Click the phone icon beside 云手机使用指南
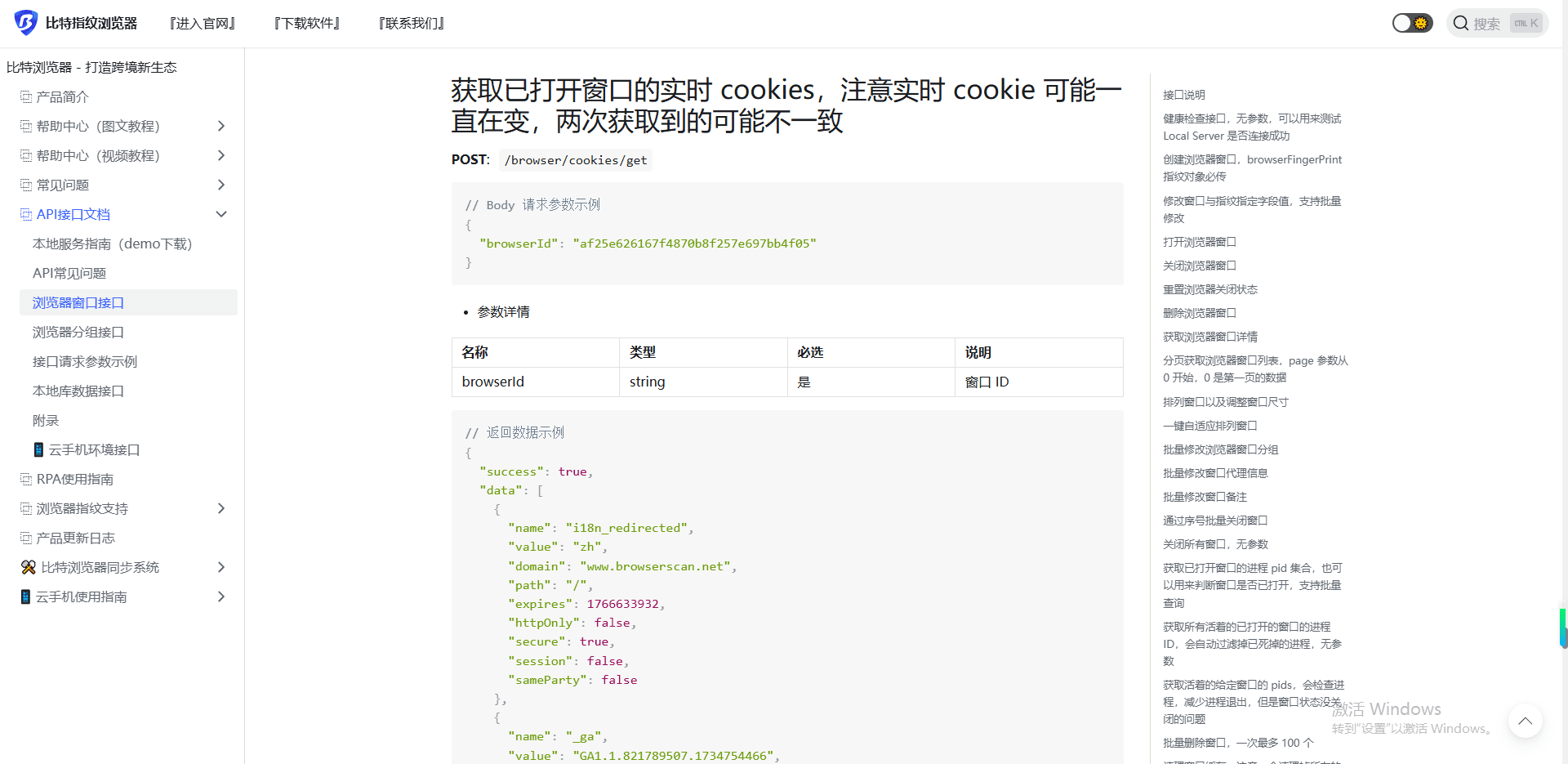 pyautogui.click(x=25, y=596)
